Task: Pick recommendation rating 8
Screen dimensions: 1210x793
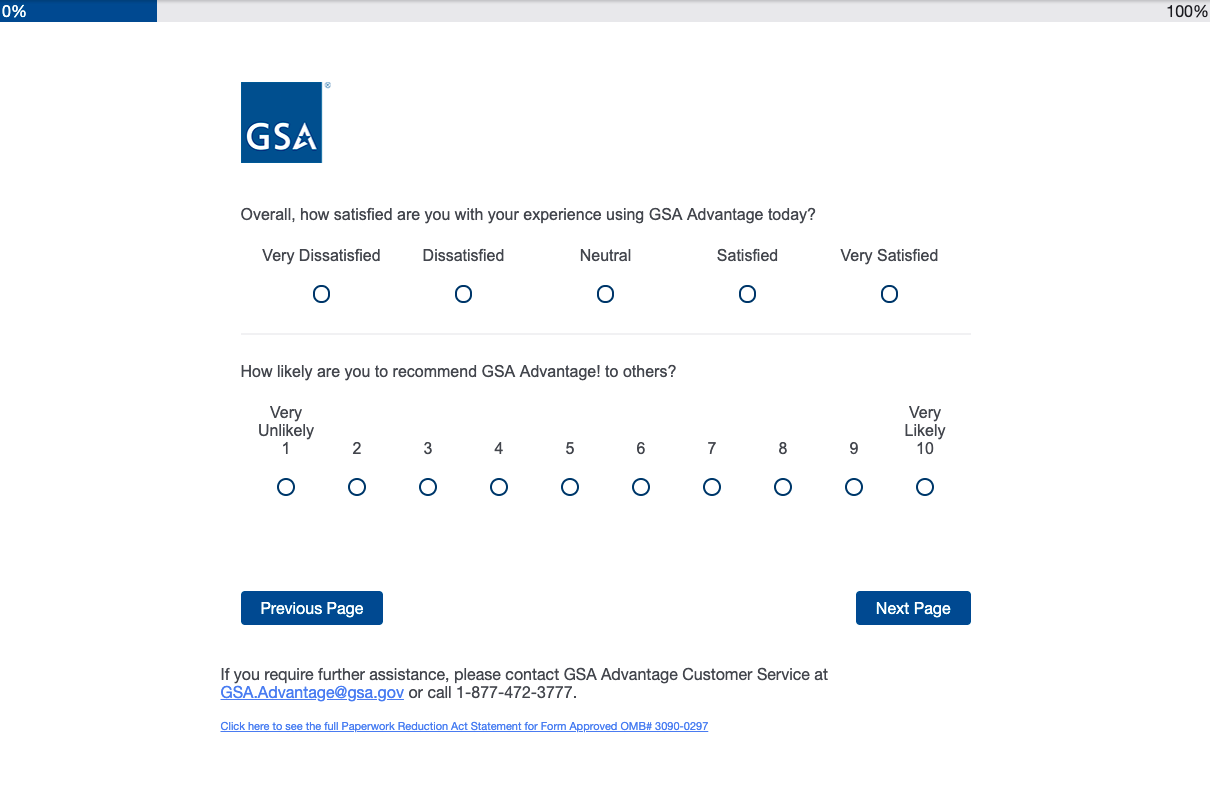Action: tap(783, 487)
